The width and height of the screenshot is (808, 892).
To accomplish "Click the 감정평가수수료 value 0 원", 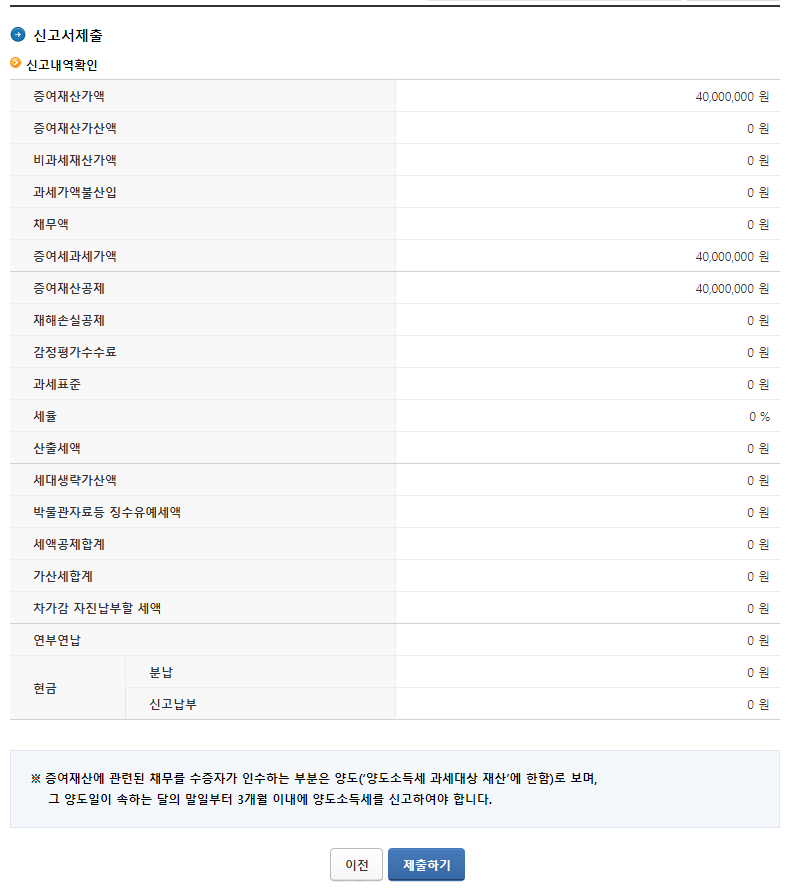I will pos(758,352).
